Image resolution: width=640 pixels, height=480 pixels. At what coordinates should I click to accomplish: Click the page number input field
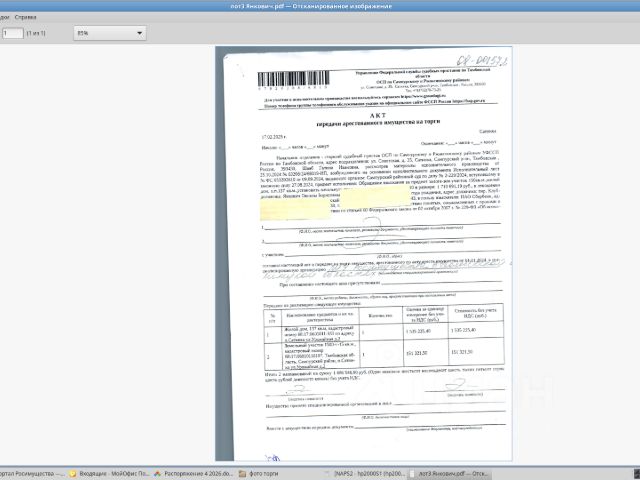(x=13, y=33)
